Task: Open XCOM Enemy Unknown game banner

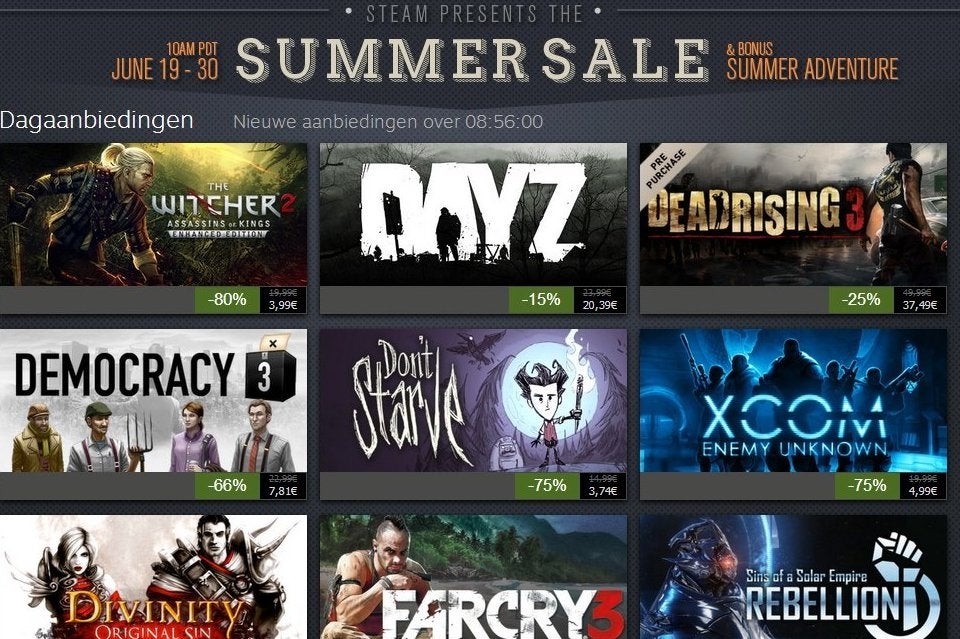Action: coord(793,400)
